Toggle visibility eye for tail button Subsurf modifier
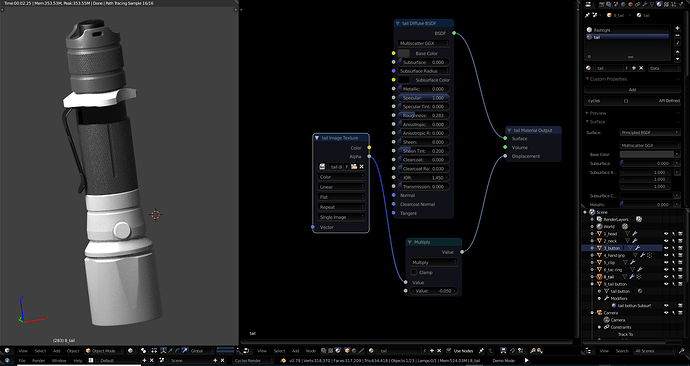Screen dimensions: 690x366 tap(666, 305)
